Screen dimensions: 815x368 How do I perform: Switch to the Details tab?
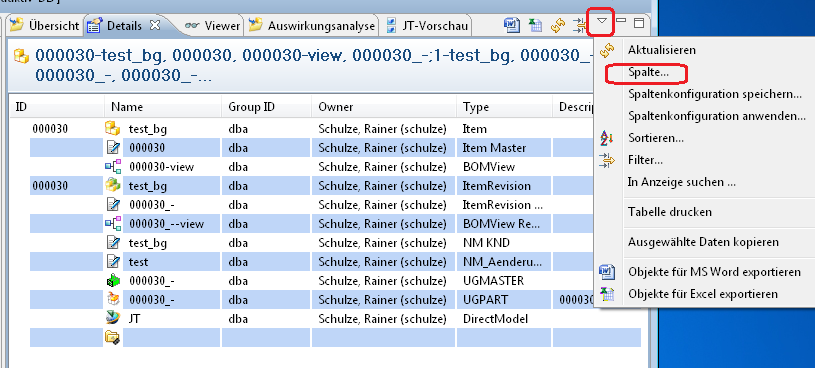(124, 25)
